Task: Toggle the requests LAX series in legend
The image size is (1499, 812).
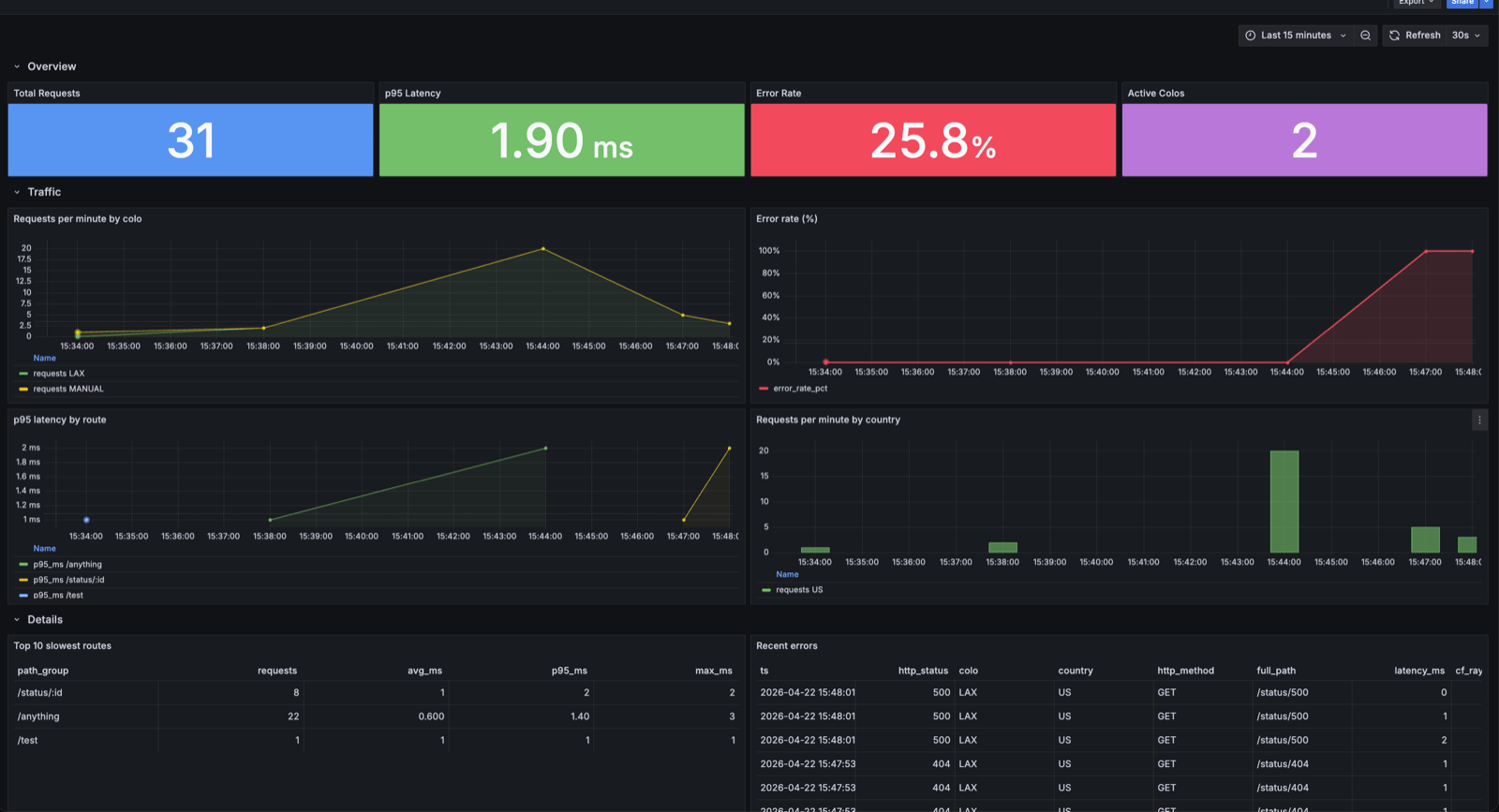Action: (x=58, y=374)
